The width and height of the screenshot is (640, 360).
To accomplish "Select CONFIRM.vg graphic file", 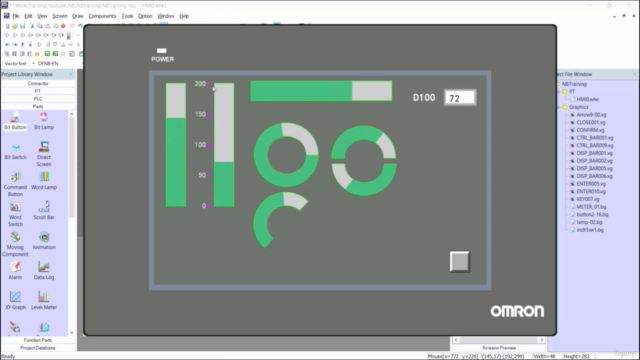I will tap(591, 130).
